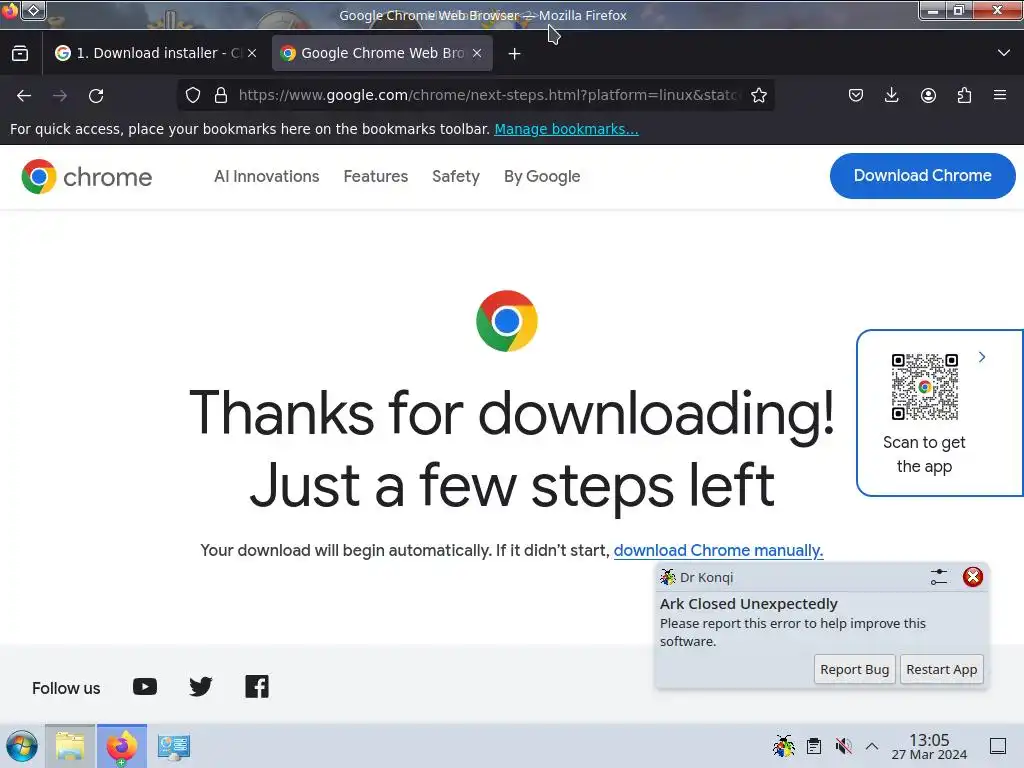The image size is (1024, 768).
Task: Toggle muted volume tray icon
Action: click(x=843, y=746)
